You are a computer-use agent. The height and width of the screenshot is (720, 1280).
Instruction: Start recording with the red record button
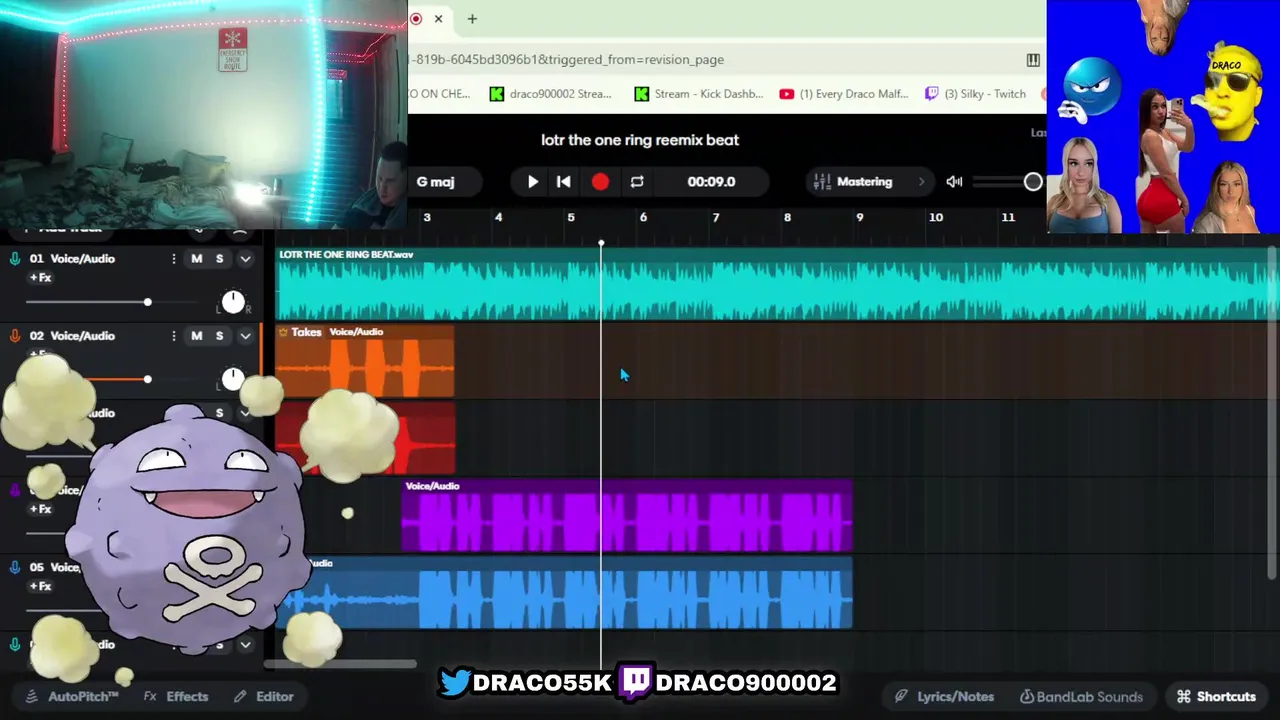(x=600, y=182)
